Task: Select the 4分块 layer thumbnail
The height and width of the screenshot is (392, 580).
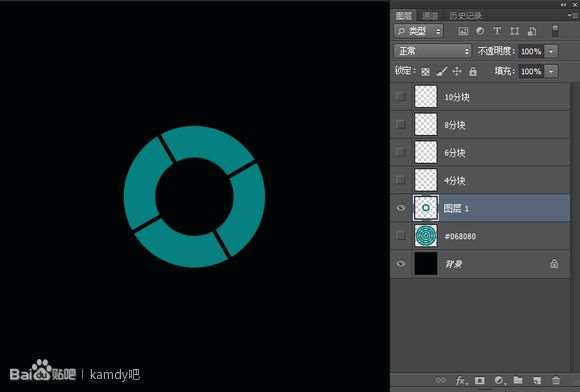Action: pyautogui.click(x=426, y=180)
